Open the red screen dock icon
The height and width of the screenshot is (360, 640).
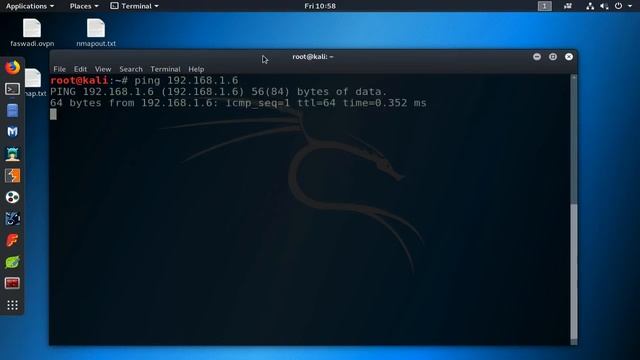point(12,283)
